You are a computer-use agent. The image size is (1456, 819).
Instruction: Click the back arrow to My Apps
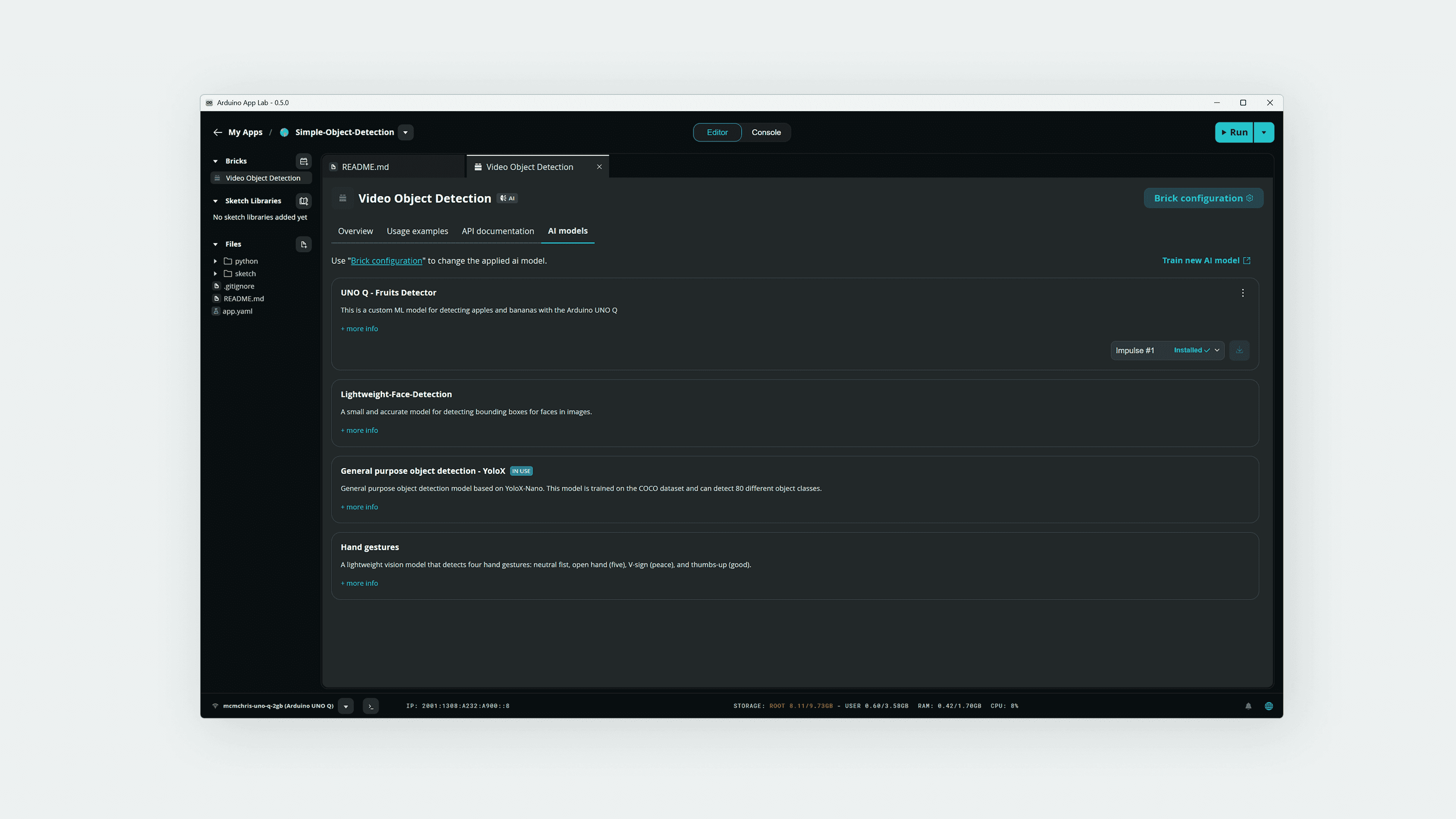(x=217, y=132)
